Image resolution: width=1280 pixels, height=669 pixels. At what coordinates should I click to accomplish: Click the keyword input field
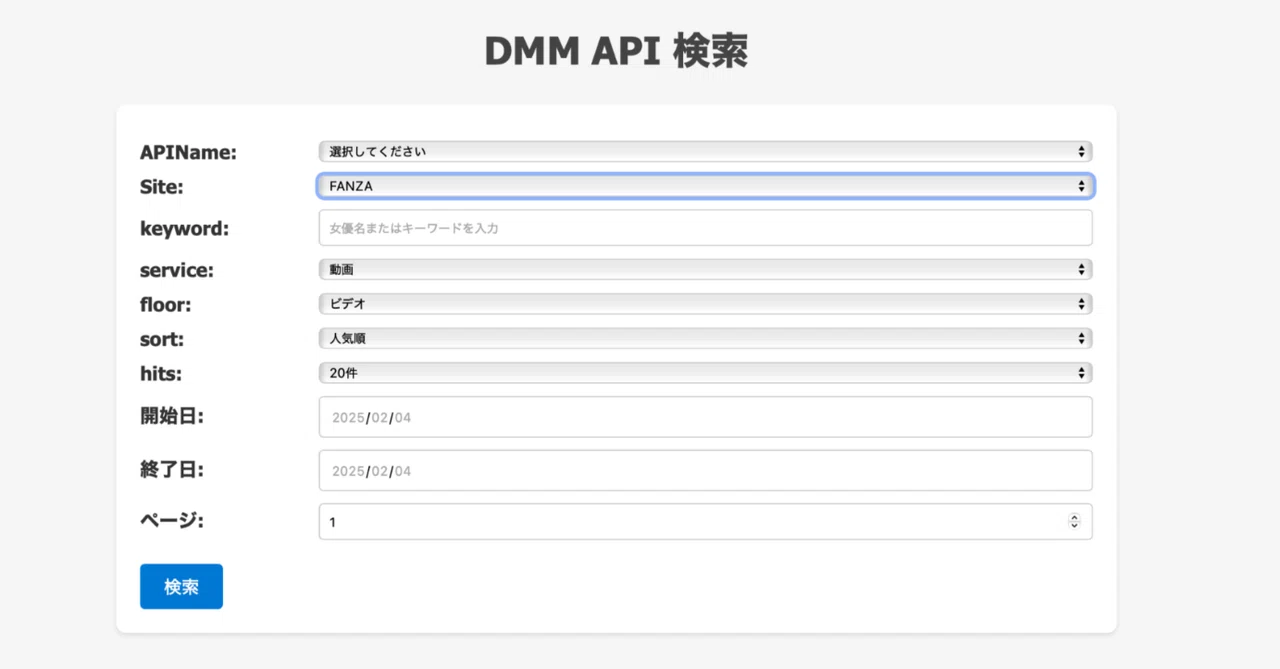[x=705, y=228]
